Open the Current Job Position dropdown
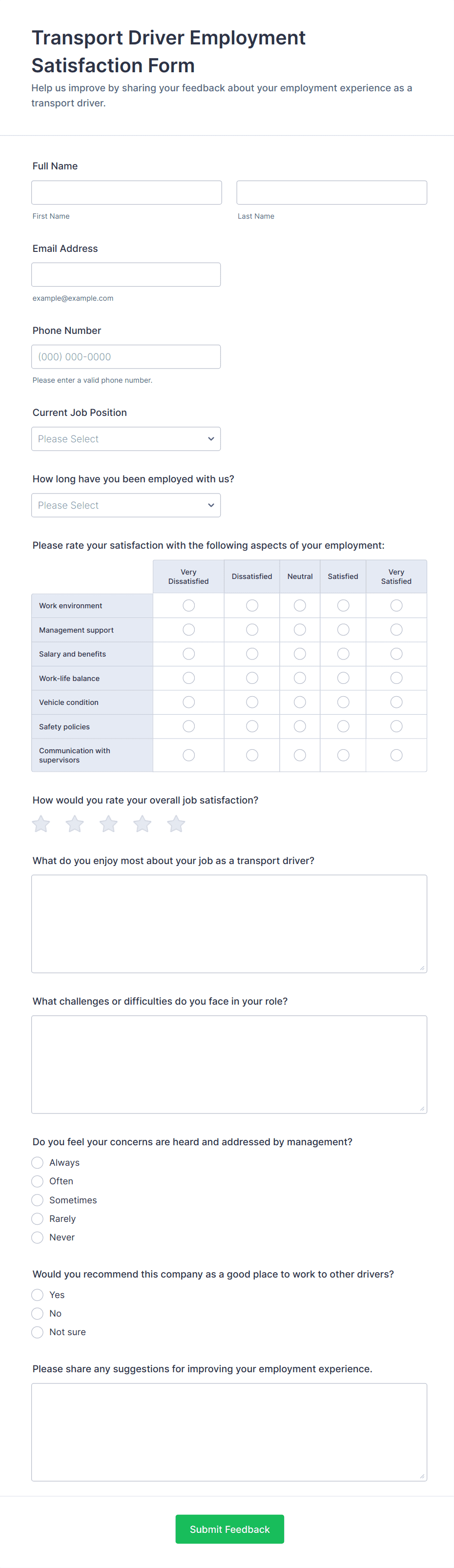Screen dimensions: 454x1568 (x=126, y=439)
